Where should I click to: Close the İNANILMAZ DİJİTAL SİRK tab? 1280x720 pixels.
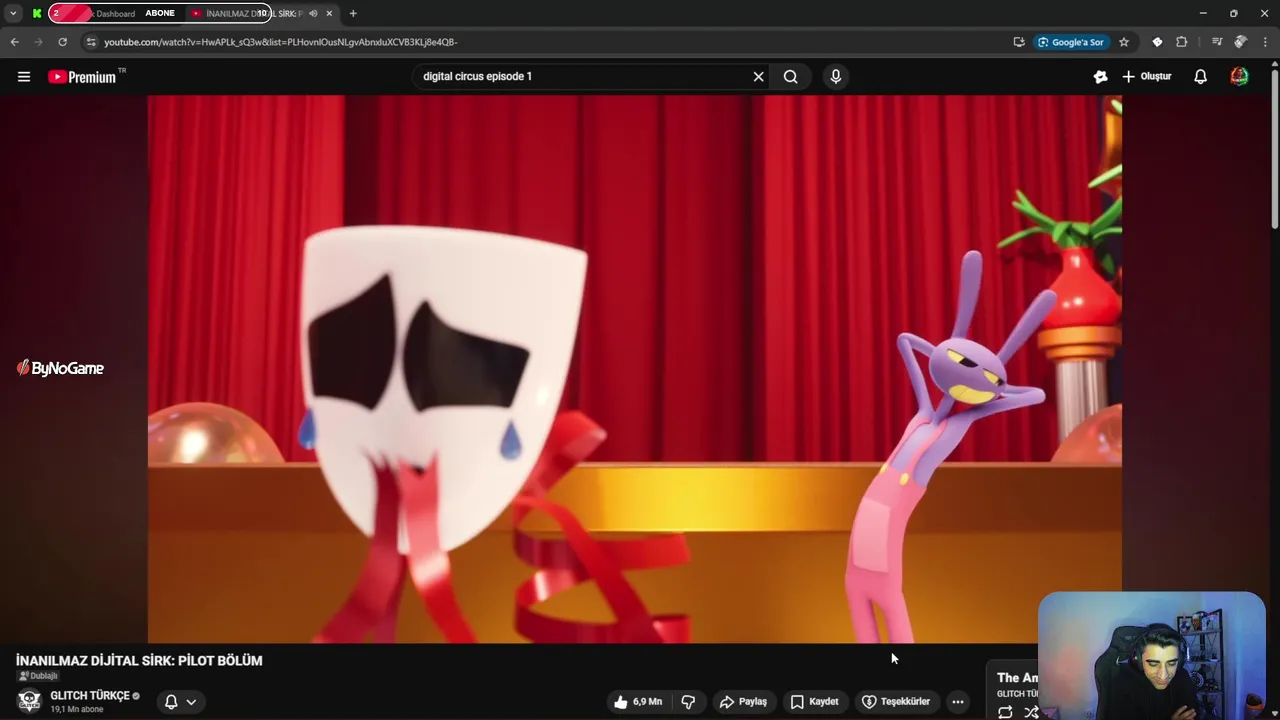click(x=329, y=13)
